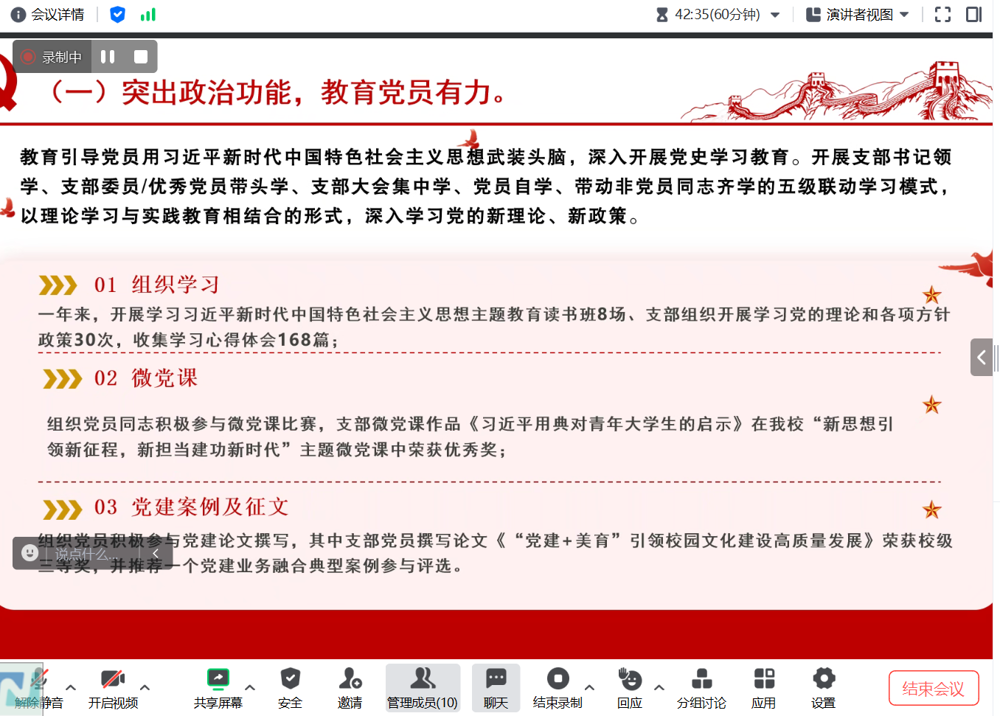This screenshot has height=716, width=1000.
Task: Open the emoji picker in chat box
Action: (30, 553)
